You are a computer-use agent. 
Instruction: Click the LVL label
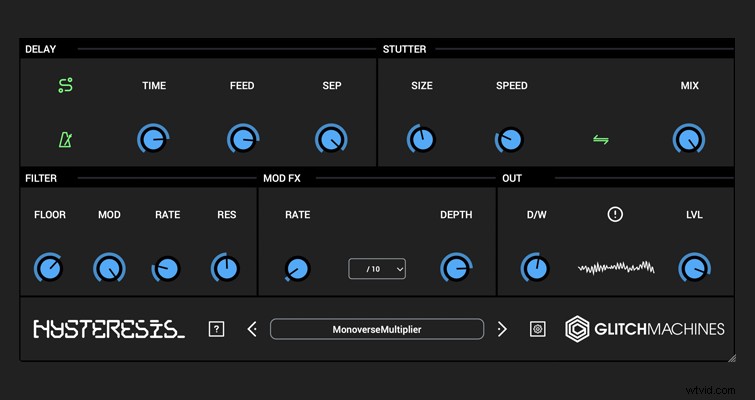click(694, 215)
